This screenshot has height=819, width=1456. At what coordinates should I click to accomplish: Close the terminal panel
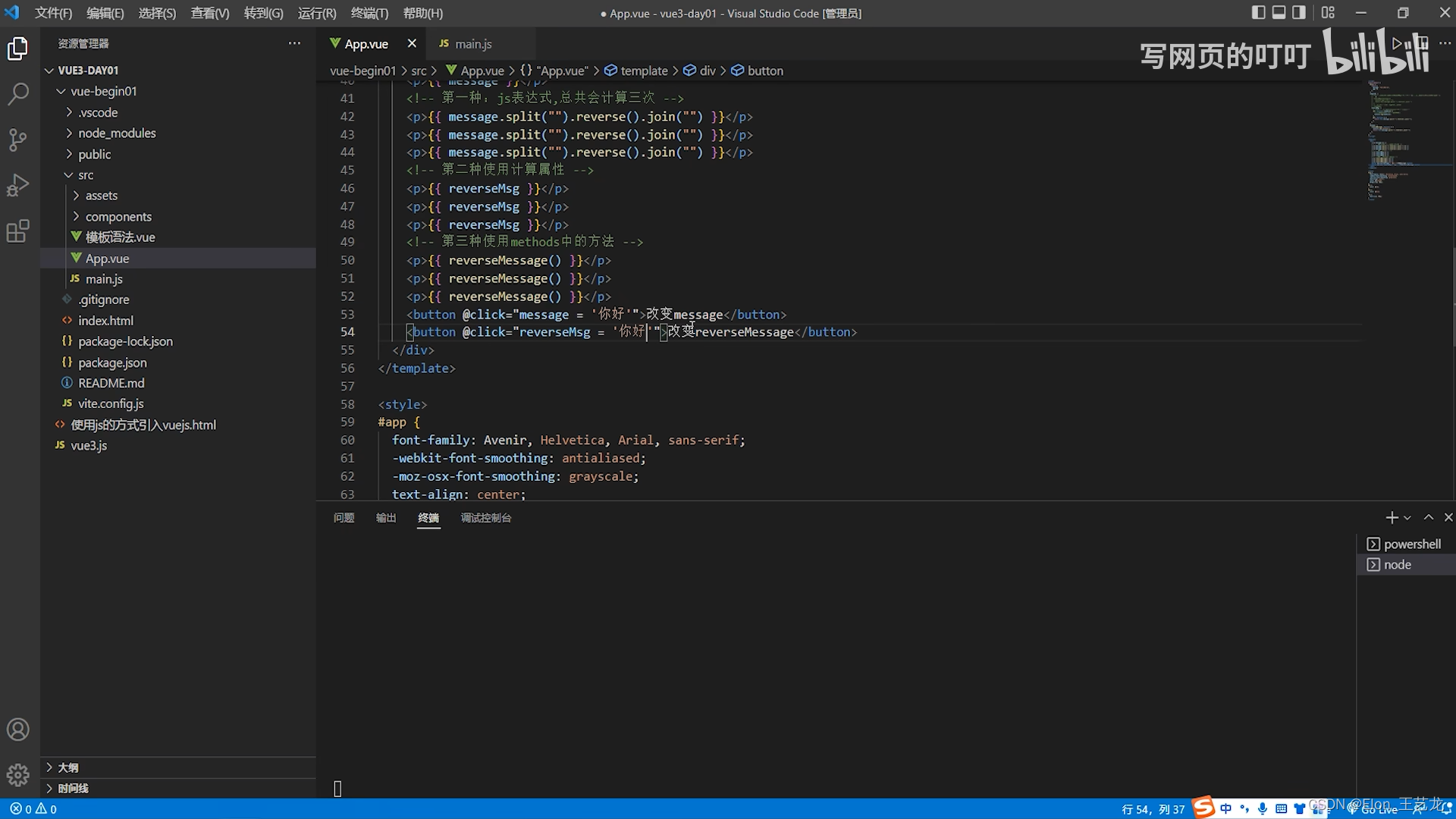pos(1448,517)
